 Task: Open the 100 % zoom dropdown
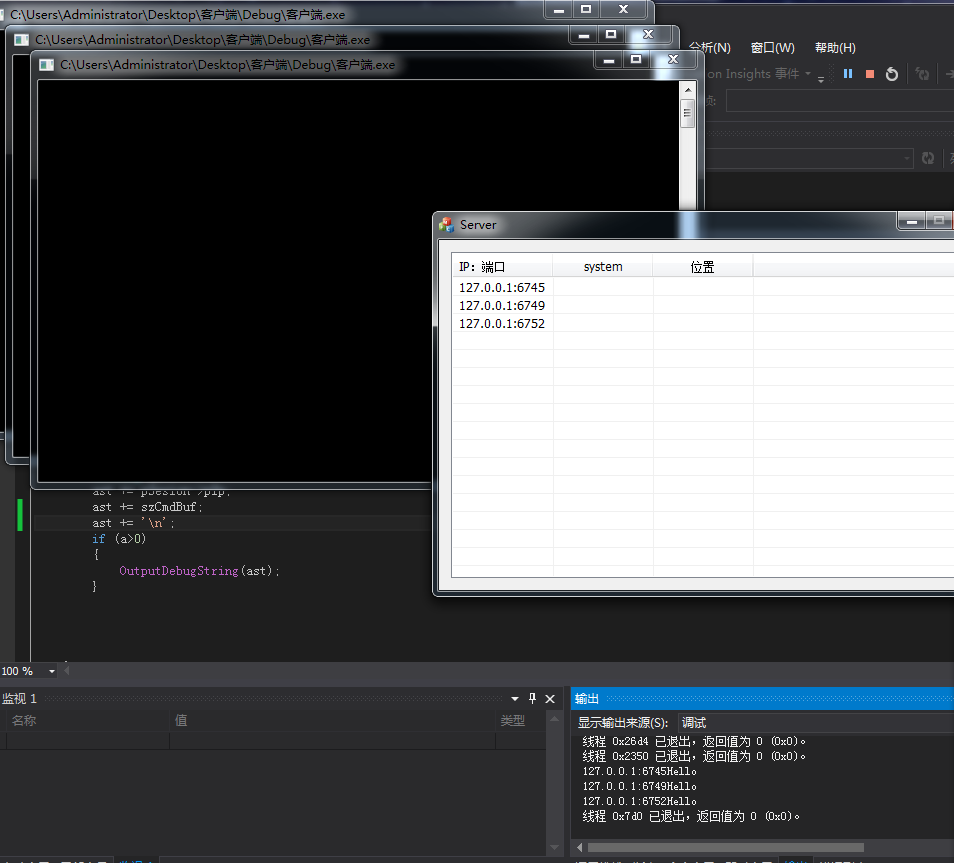[52, 671]
